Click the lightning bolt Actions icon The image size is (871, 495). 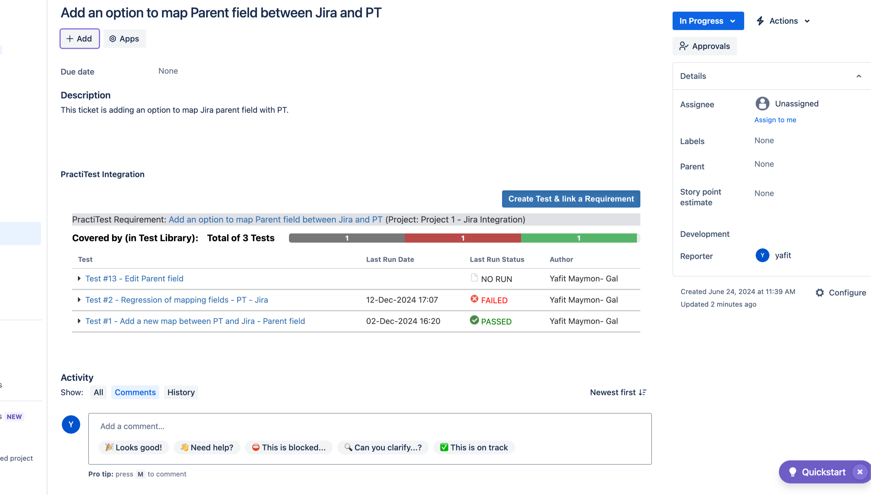click(x=760, y=21)
